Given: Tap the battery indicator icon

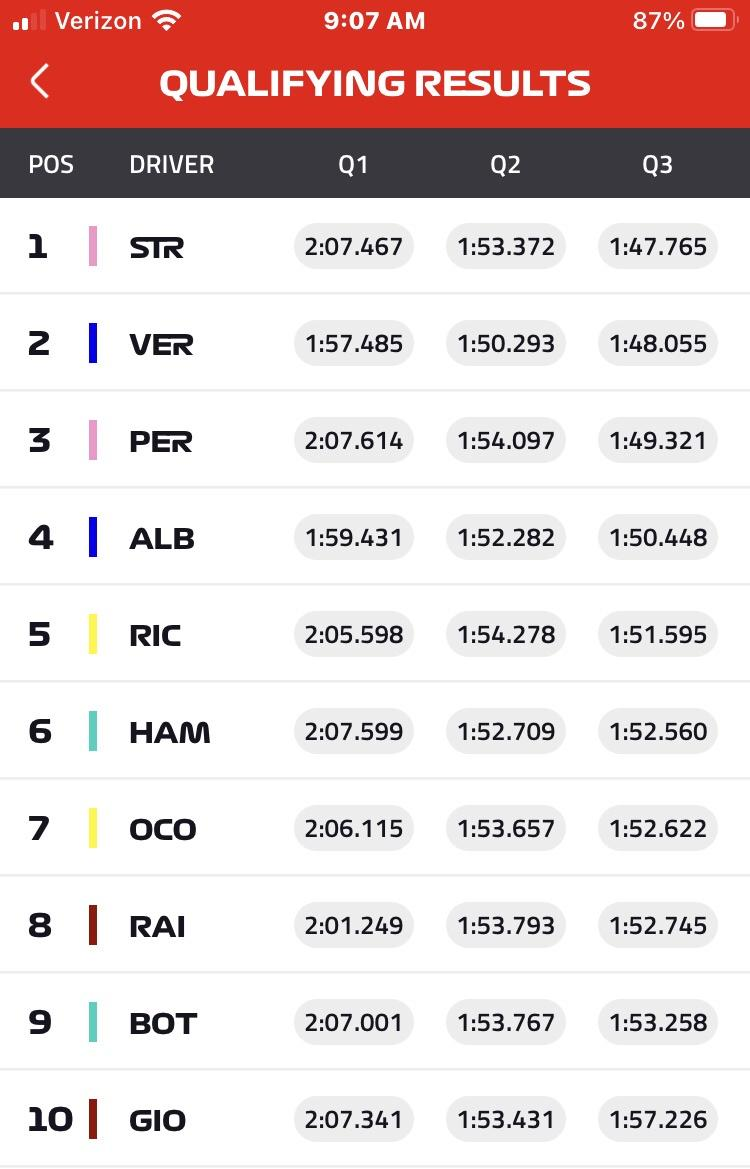Looking at the screenshot, I should [714, 20].
